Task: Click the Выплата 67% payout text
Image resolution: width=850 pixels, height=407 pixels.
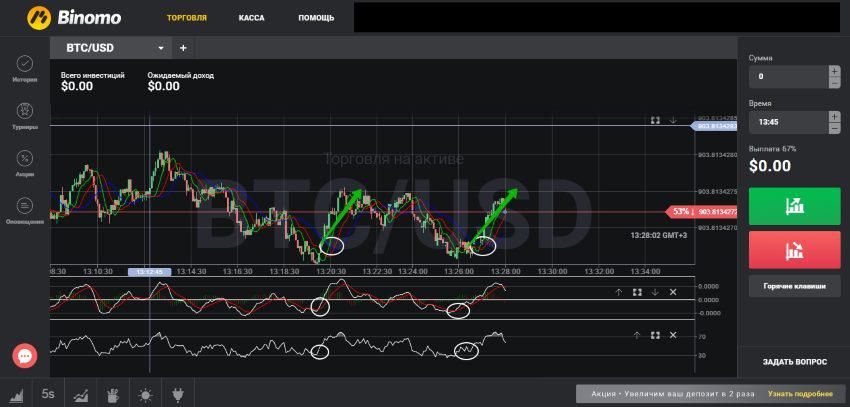Action: click(x=772, y=148)
